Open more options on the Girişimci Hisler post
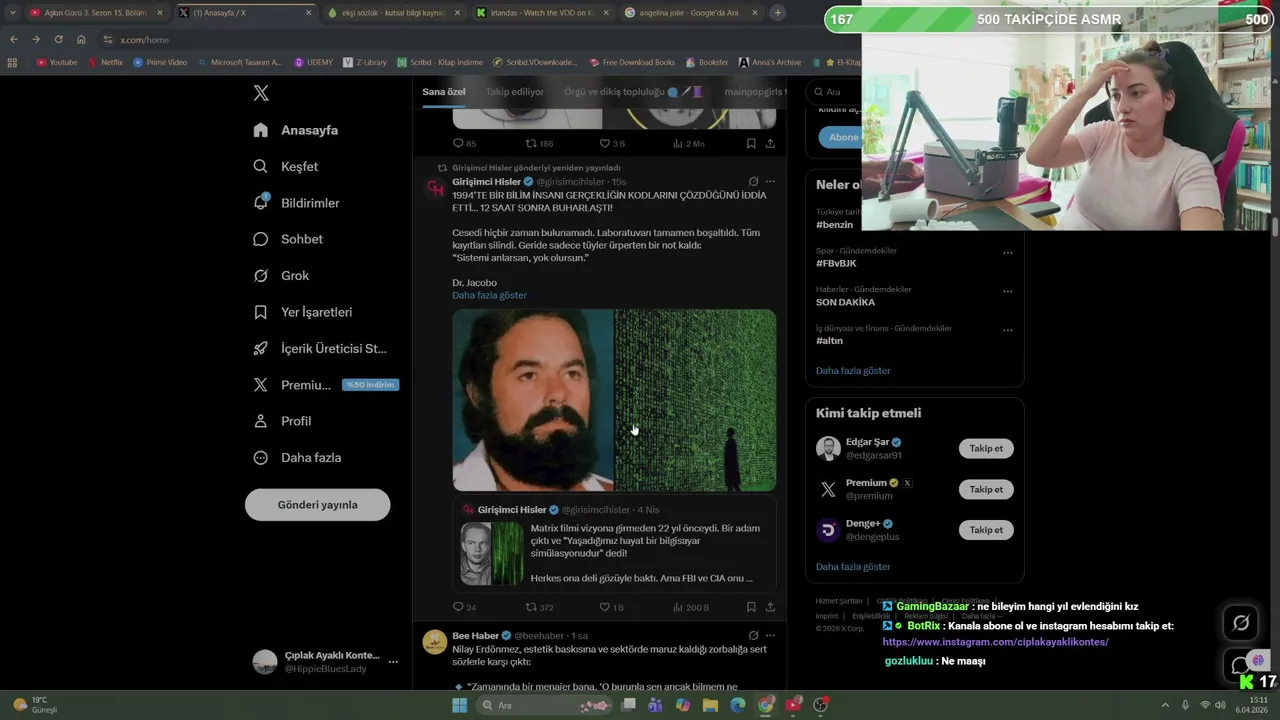 click(770, 182)
